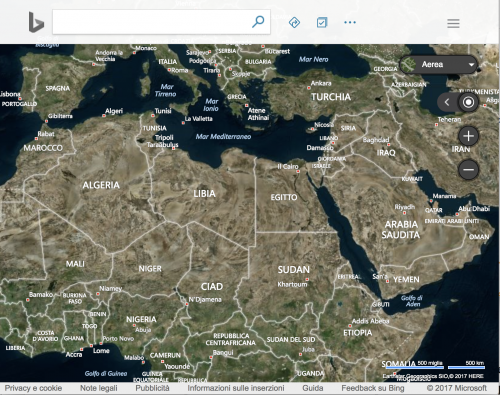The height and width of the screenshot is (395, 500).
Task: Click the SPAGNA country label
Action: [58, 88]
